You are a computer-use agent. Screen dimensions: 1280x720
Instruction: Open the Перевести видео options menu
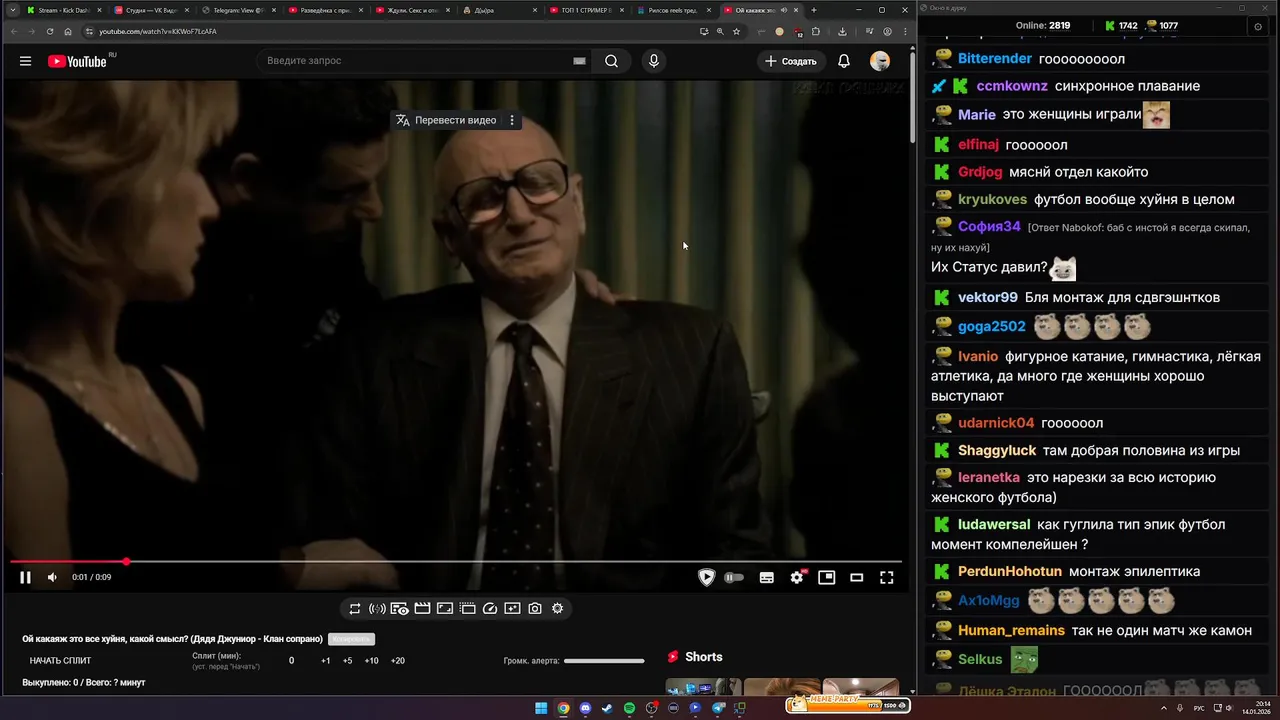pos(512,120)
